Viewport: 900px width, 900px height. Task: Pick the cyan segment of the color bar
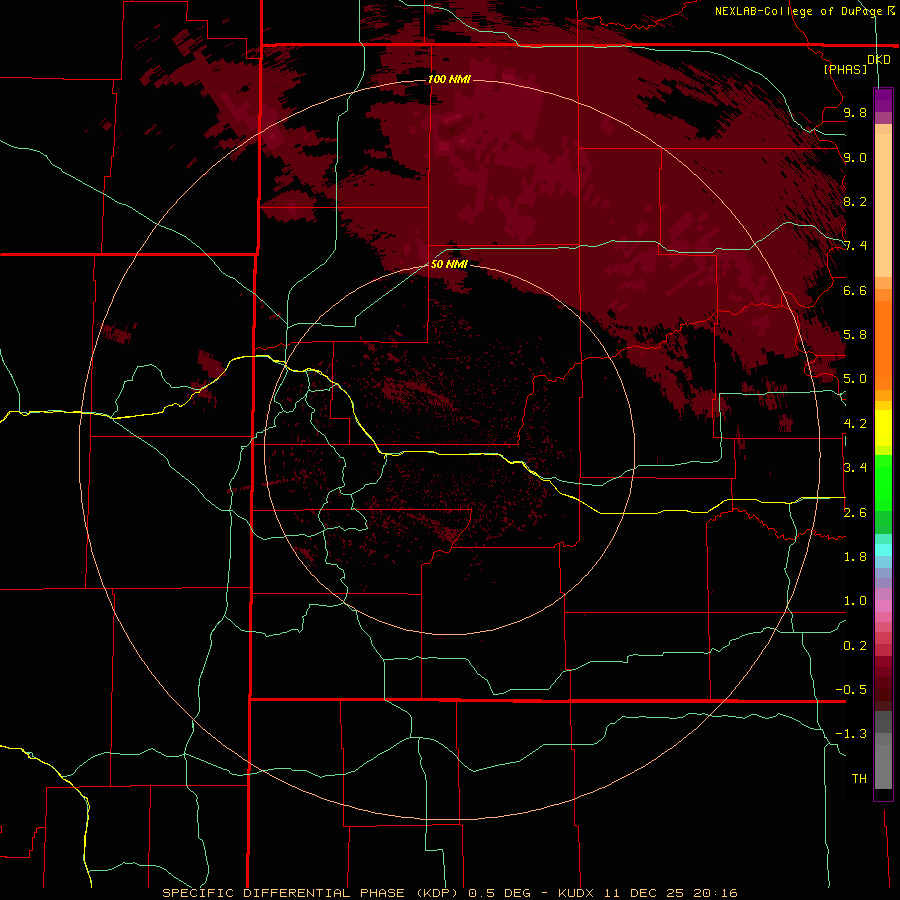pyautogui.click(x=883, y=550)
